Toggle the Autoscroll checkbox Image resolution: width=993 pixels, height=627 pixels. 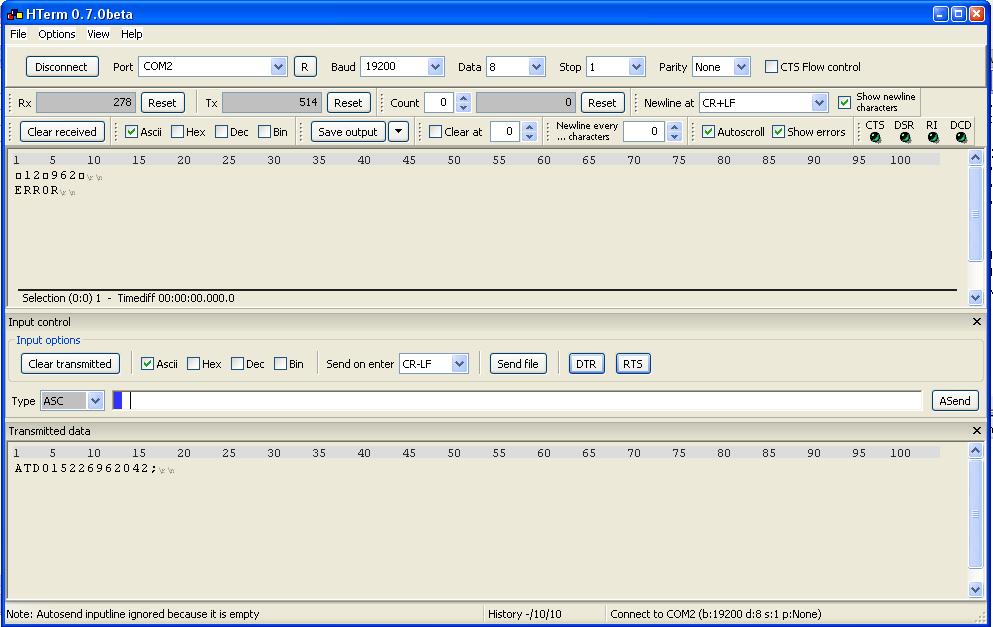709,132
